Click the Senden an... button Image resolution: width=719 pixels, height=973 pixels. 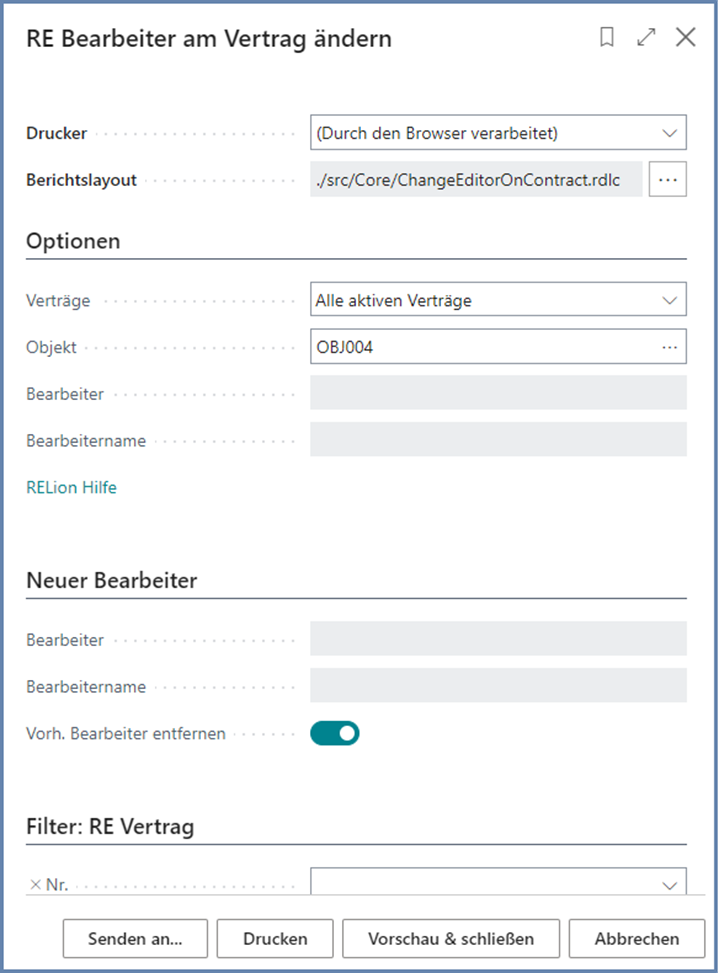tap(135, 939)
